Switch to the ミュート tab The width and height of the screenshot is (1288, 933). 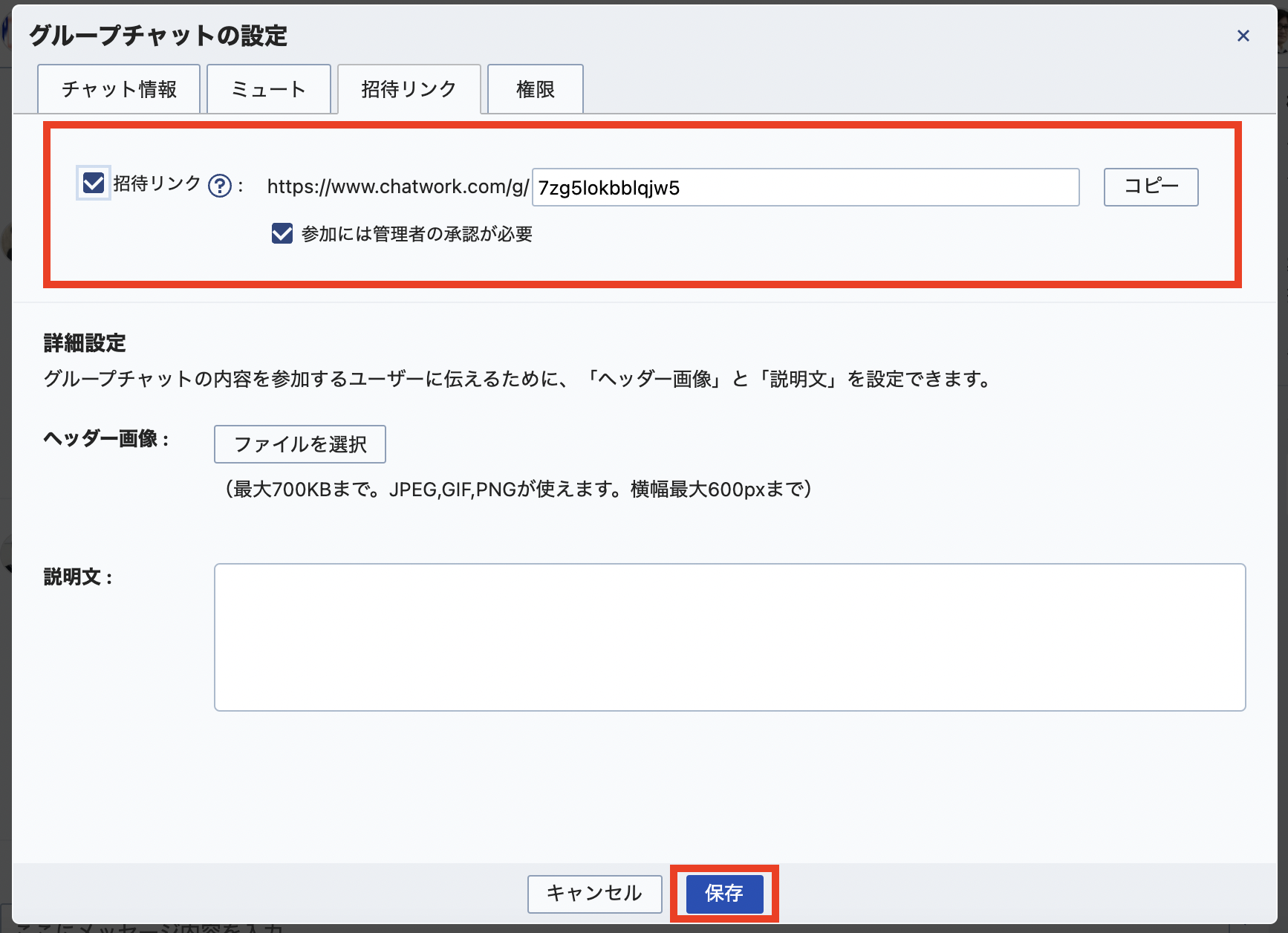point(269,89)
